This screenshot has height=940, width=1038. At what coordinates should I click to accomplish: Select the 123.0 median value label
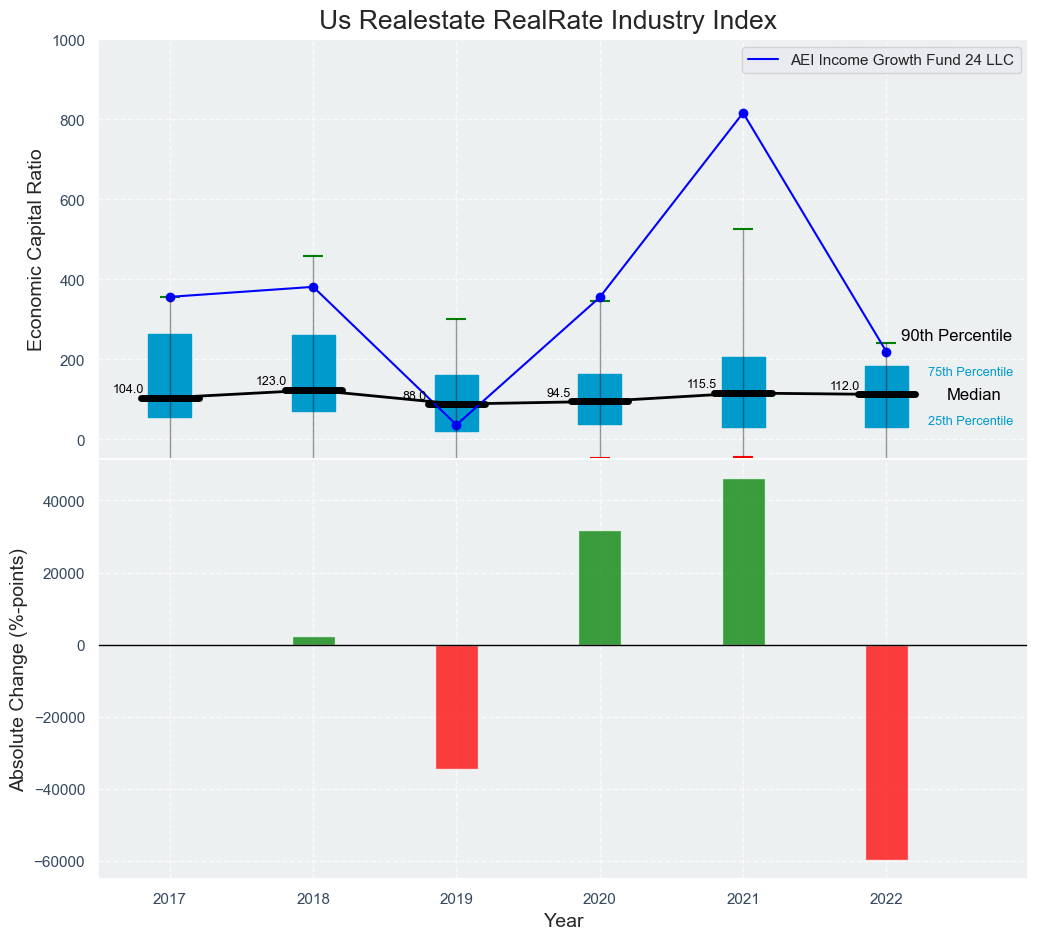tap(271, 381)
